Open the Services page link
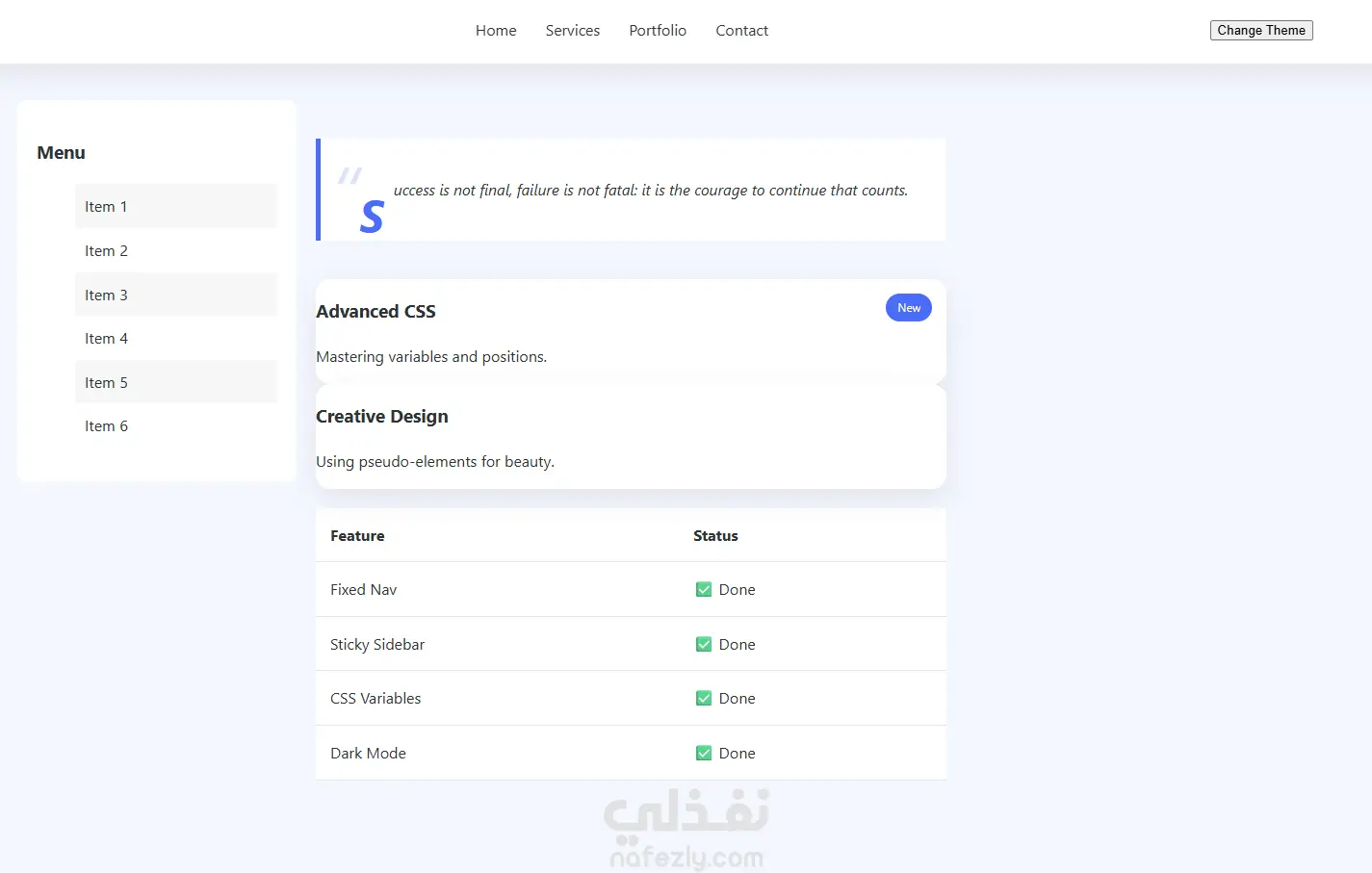Image resolution: width=1372 pixels, height=873 pixels. point(572,31)
